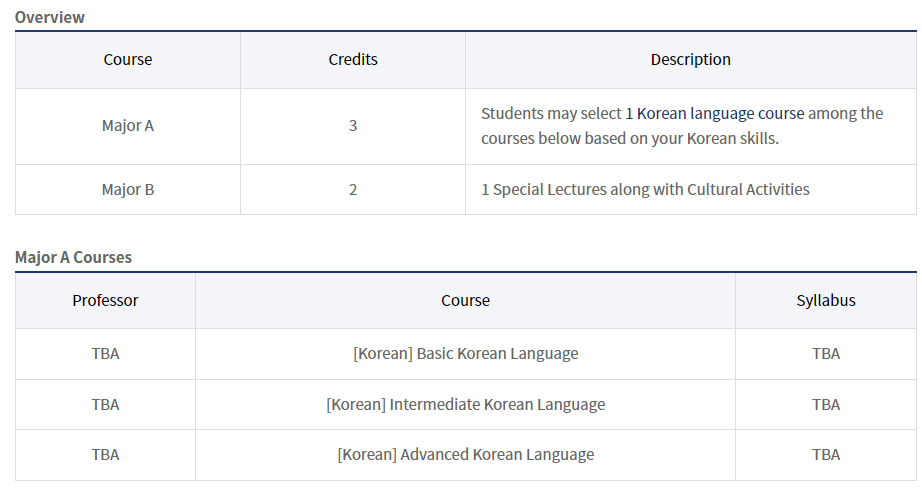This screenshot has height=490, width=922.
Task: Click the credits value 3 for Major A
Action: pyautogui.click(x=353, y=126)
